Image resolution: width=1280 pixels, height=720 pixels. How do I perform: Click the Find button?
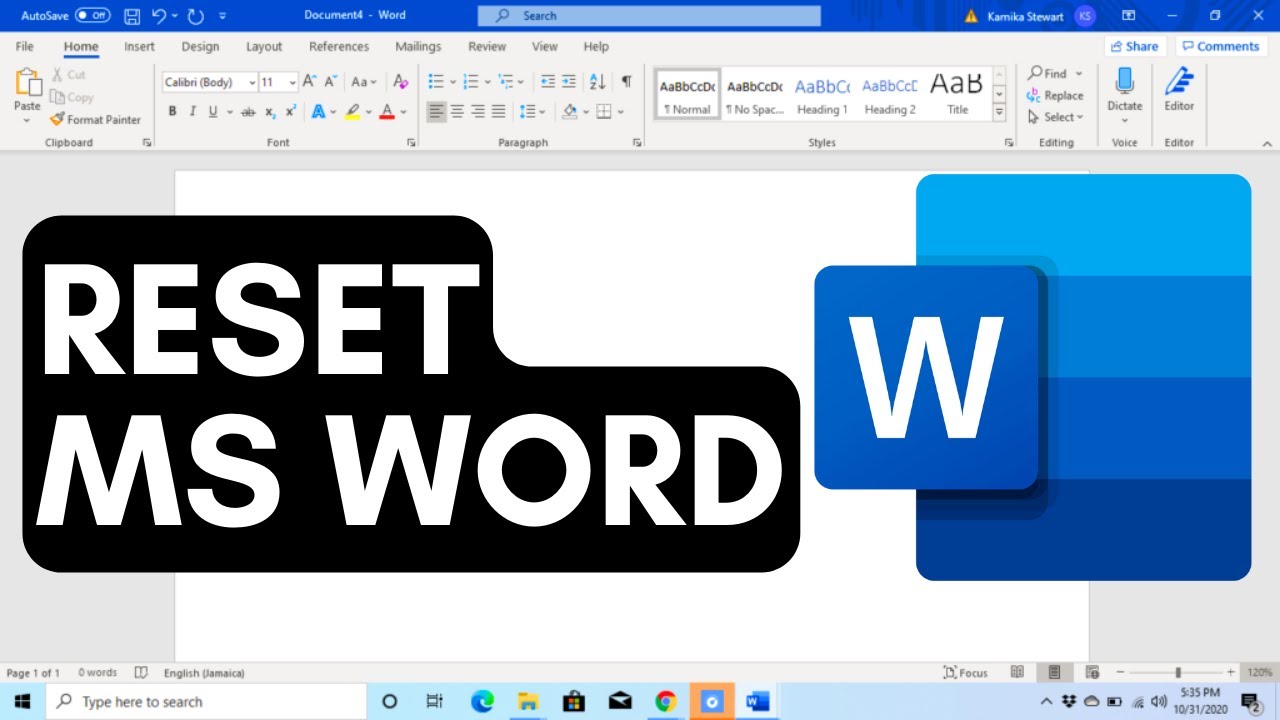click(x=1047, y=73)
